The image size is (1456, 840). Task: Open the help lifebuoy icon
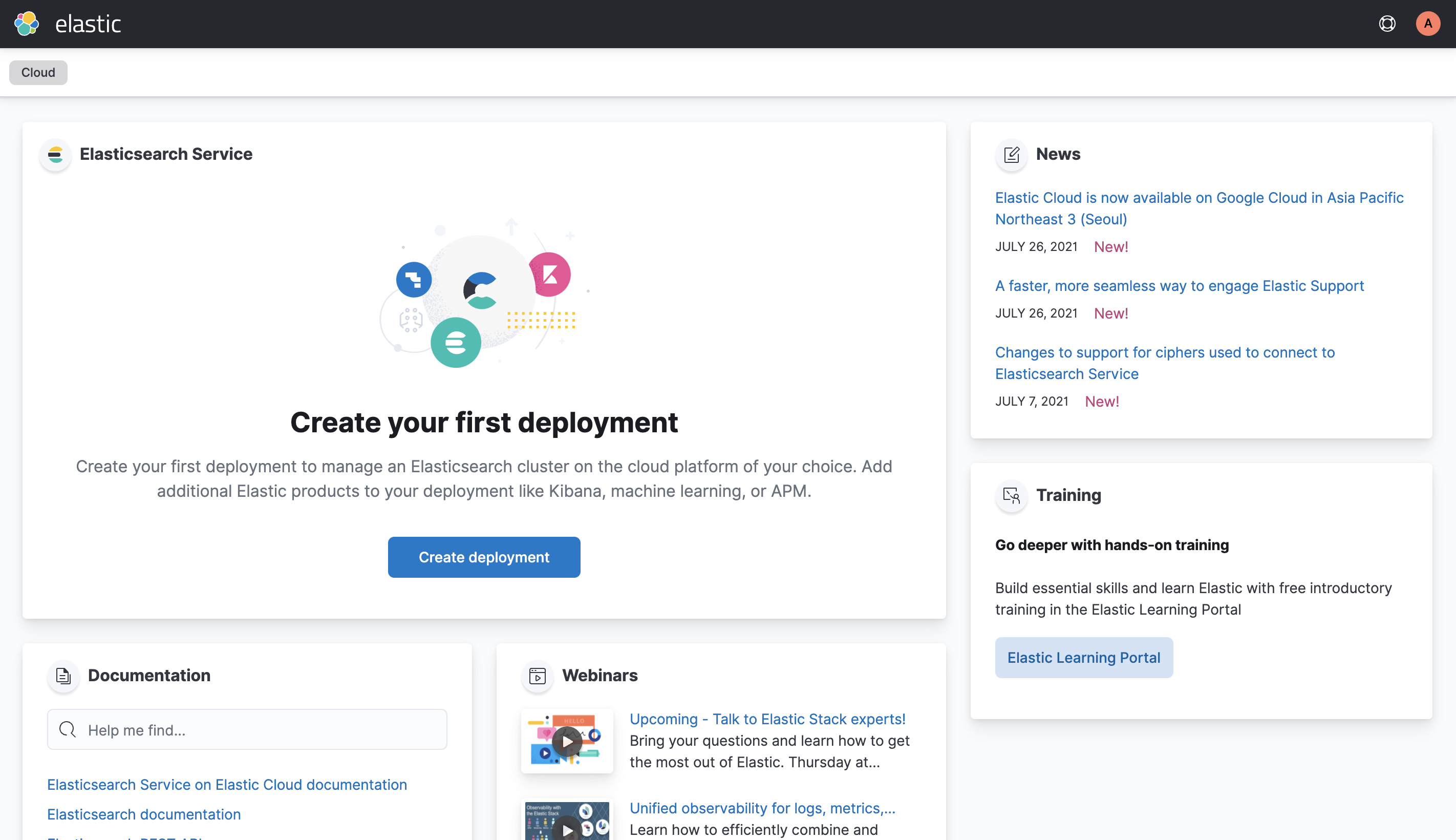pos(1387,24)
